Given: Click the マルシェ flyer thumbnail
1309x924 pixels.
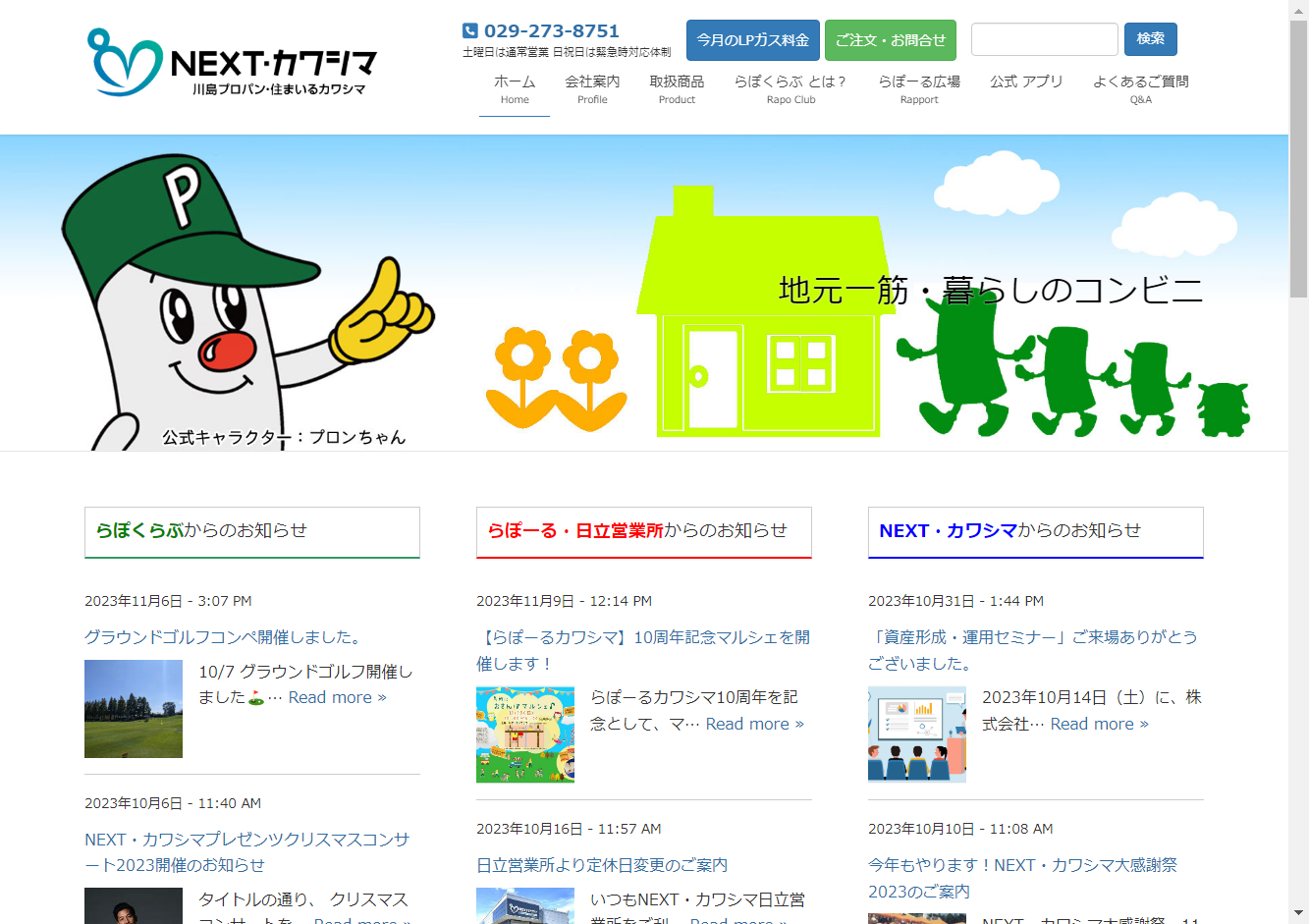Looking at the screenshot, I should click(x=525, y=734).
